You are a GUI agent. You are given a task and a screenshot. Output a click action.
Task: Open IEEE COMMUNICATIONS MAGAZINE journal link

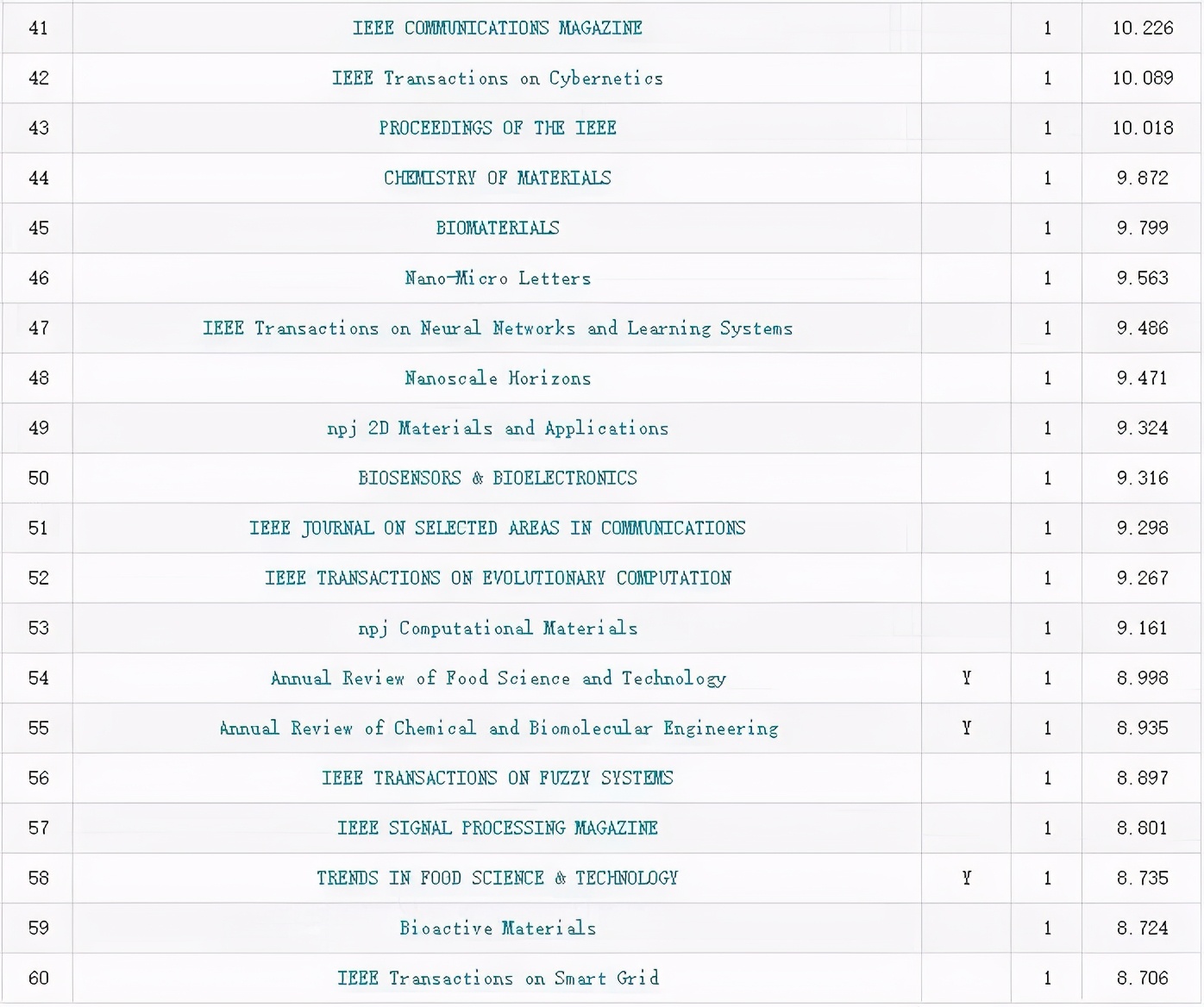[498, 28]
